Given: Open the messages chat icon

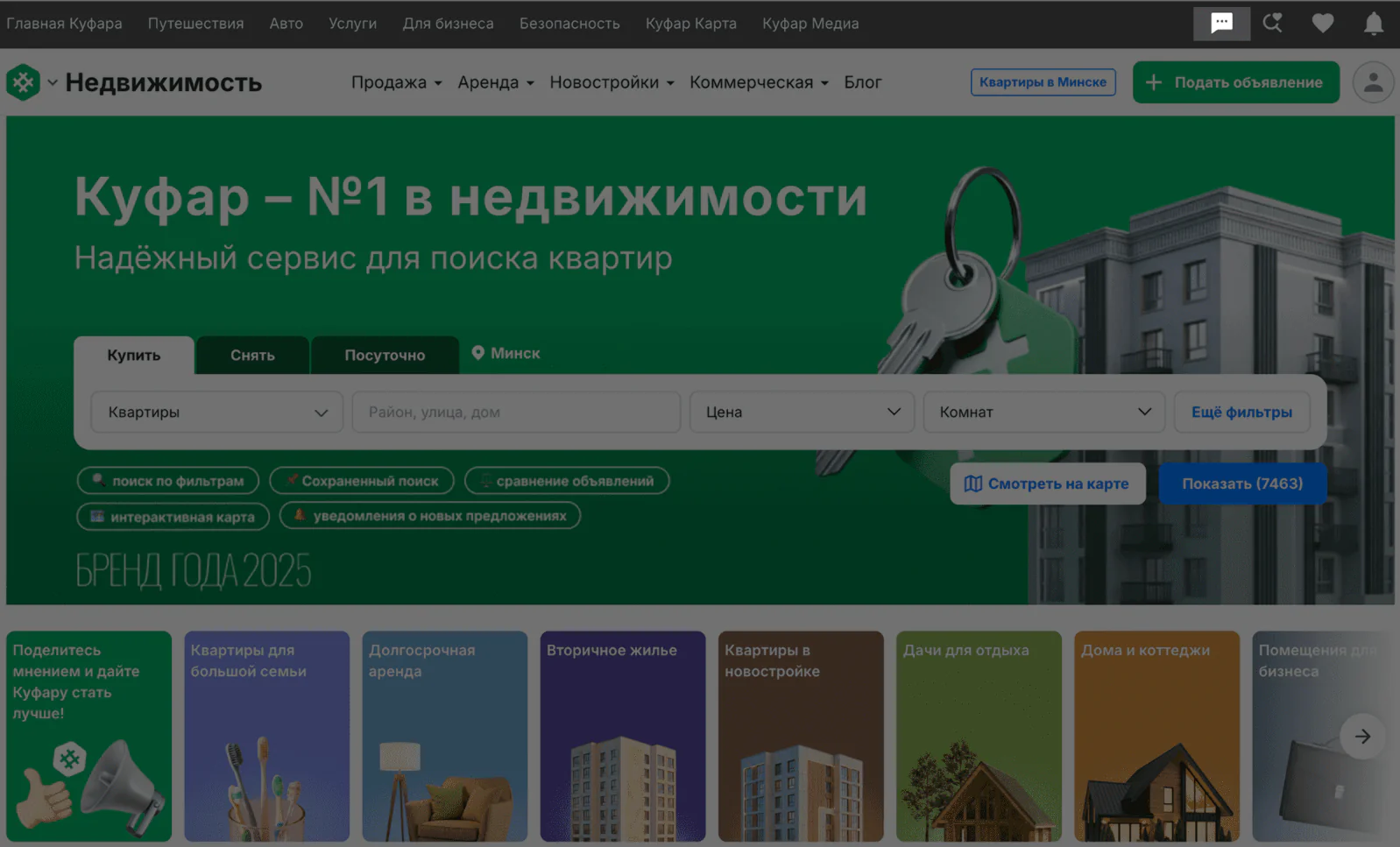Looking at the screenshot, I should [x=1221, y=24].
